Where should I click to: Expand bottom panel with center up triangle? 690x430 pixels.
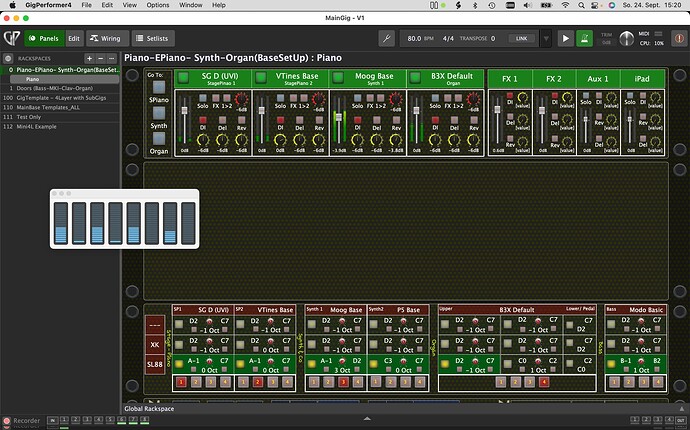[367, 419]
